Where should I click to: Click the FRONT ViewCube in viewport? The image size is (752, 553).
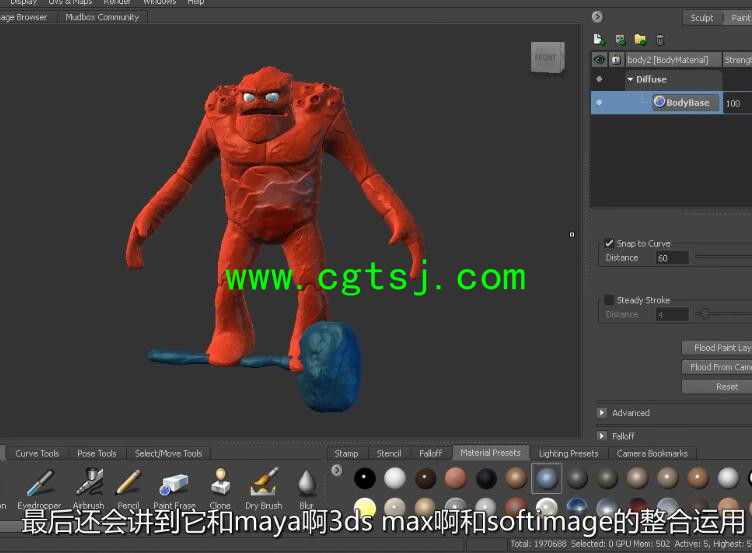coord(547,58)
